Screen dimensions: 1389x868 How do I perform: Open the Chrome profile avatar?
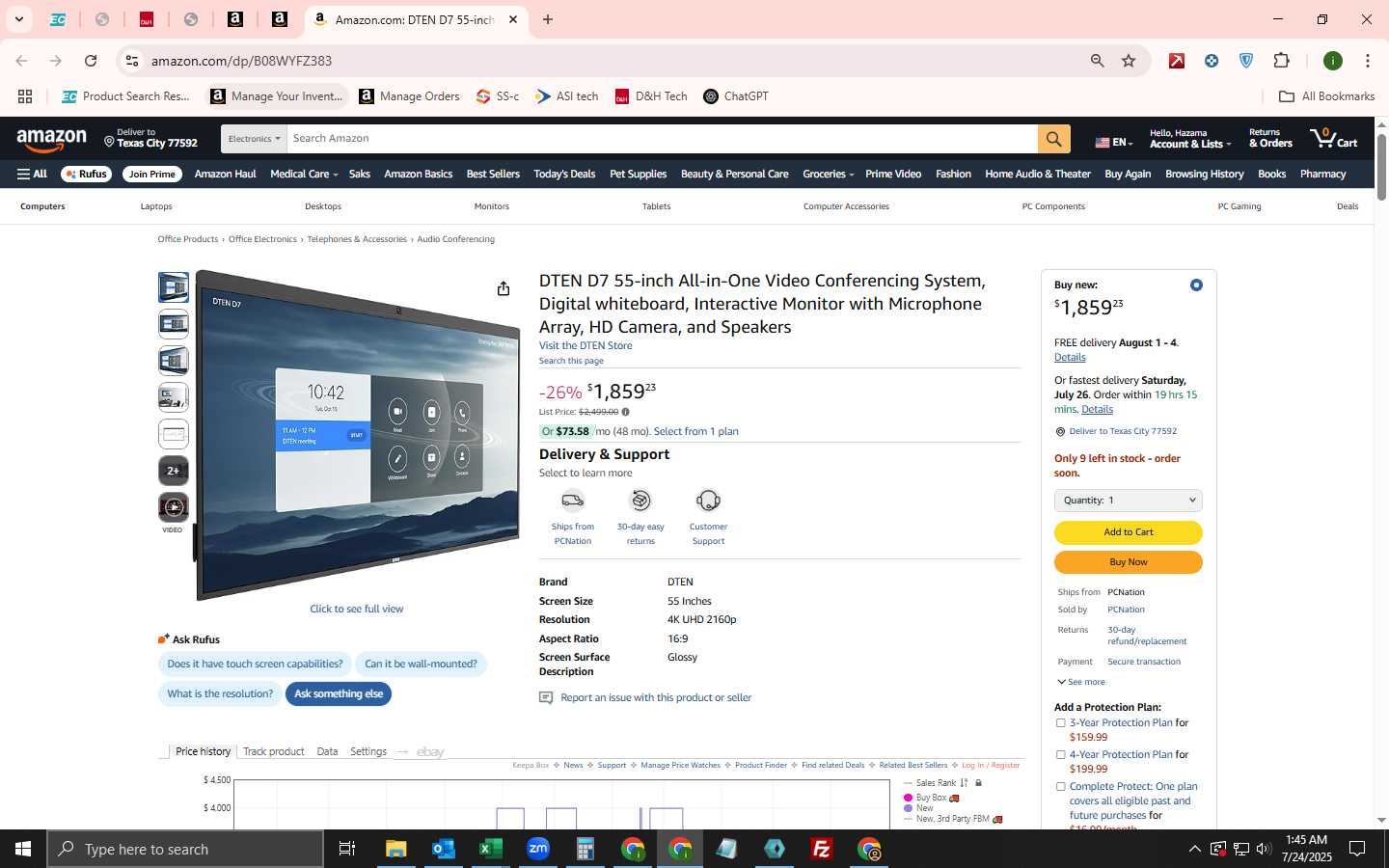[x=1333, y=61]
